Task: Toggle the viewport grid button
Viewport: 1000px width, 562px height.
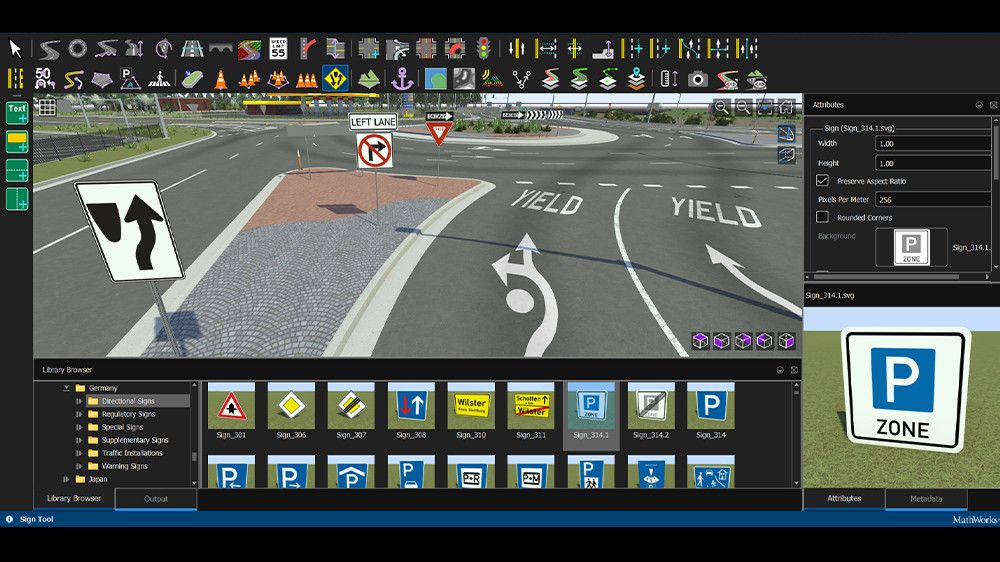Action: point(46,107)
